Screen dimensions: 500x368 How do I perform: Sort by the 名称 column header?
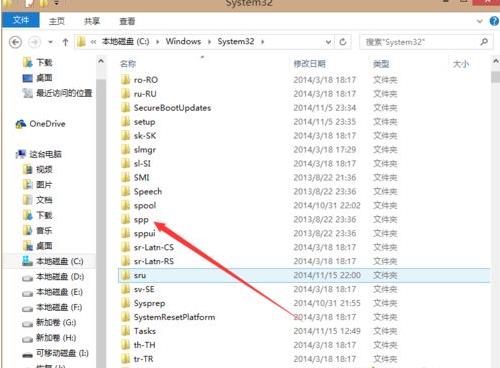pos(128,64)
